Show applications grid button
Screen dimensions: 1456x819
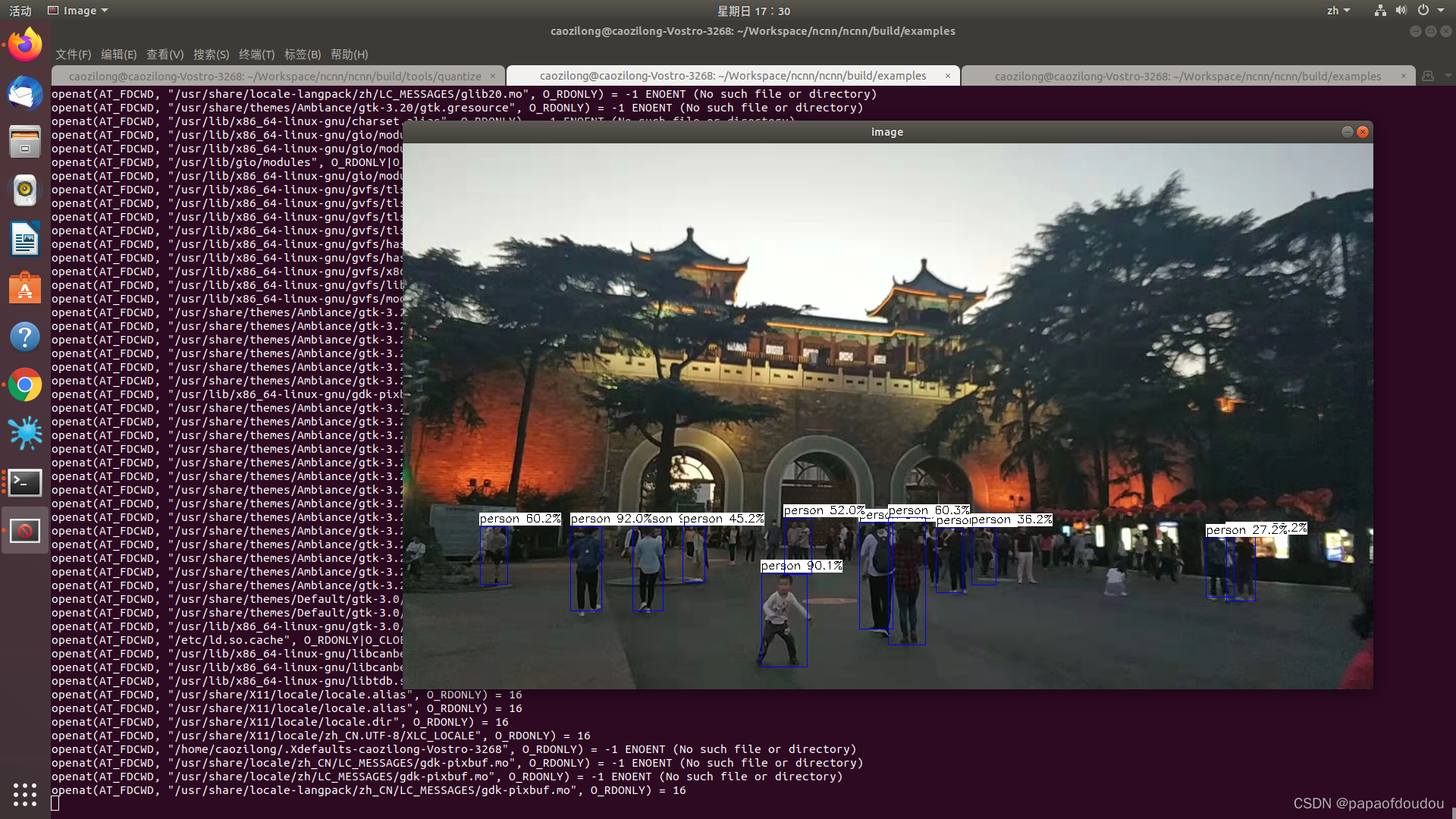[25, 794]
